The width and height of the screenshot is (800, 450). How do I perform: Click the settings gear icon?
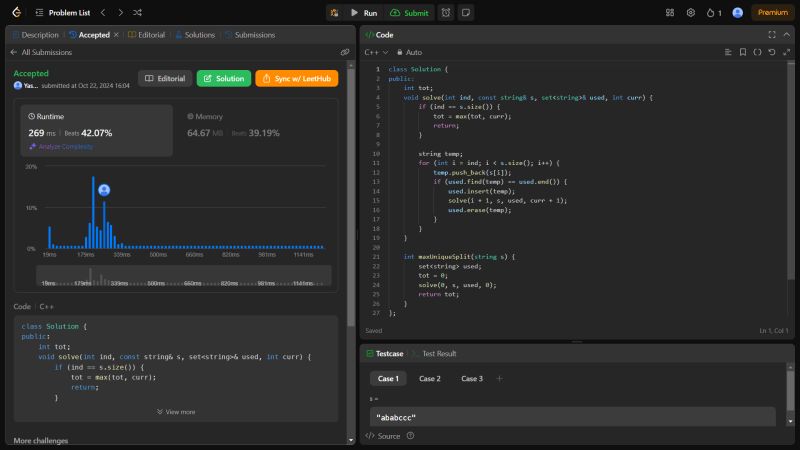[690, 13]
